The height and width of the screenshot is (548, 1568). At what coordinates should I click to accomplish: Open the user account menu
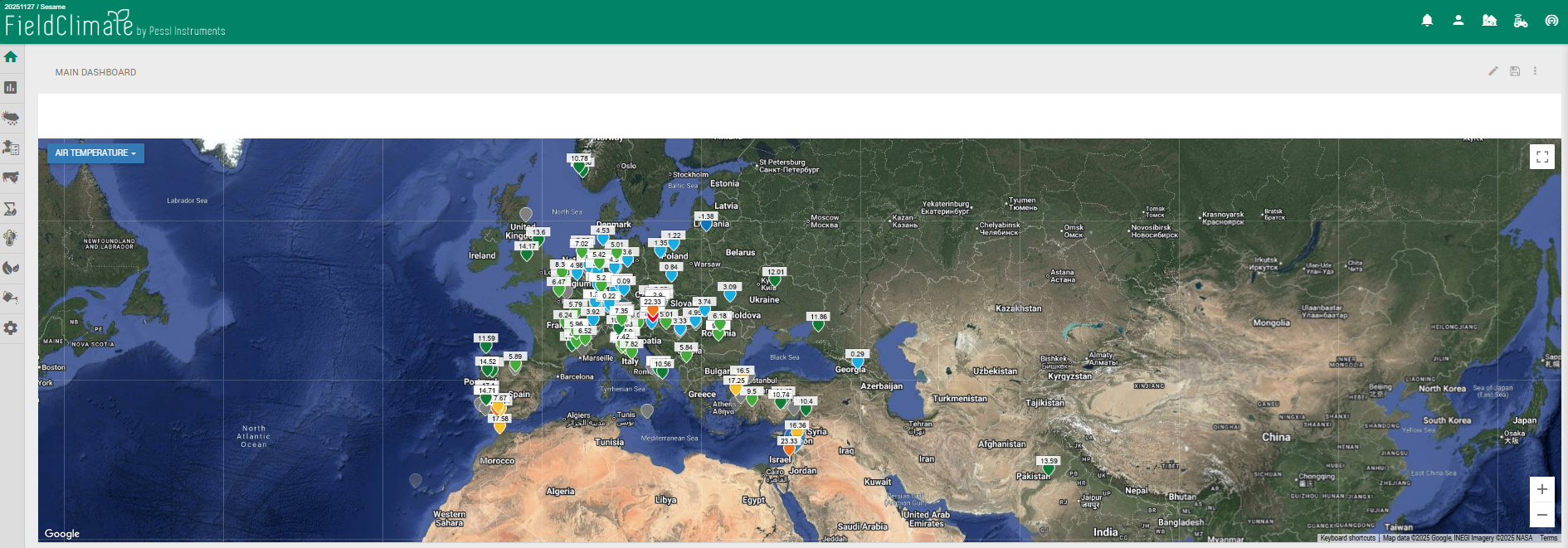click(1458, 21)
